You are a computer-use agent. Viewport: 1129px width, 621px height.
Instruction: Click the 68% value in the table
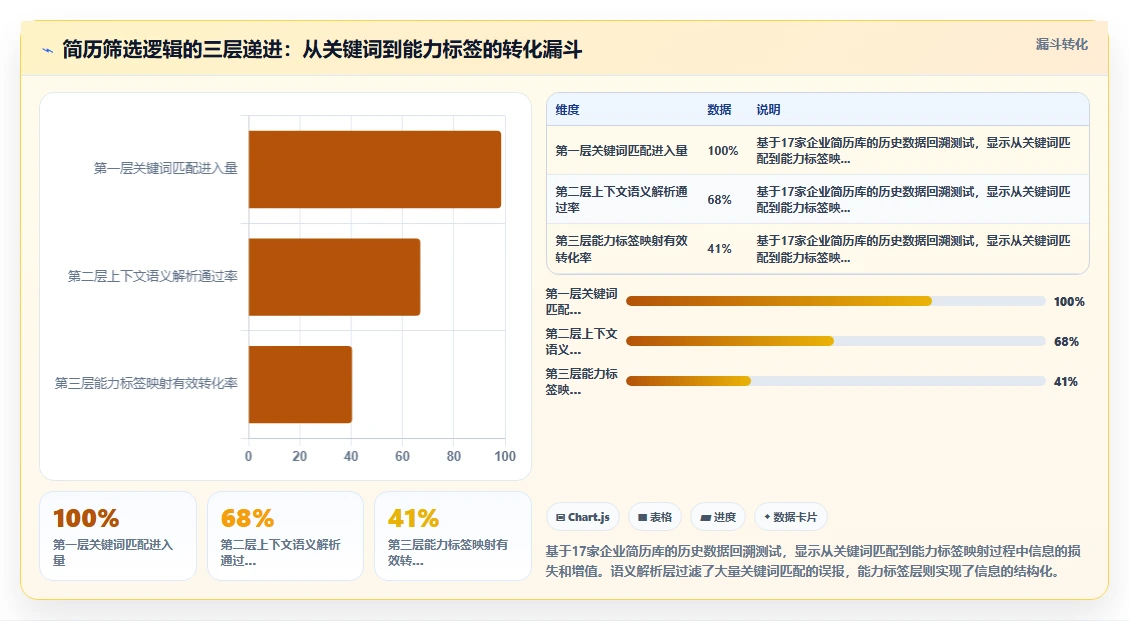719,200
